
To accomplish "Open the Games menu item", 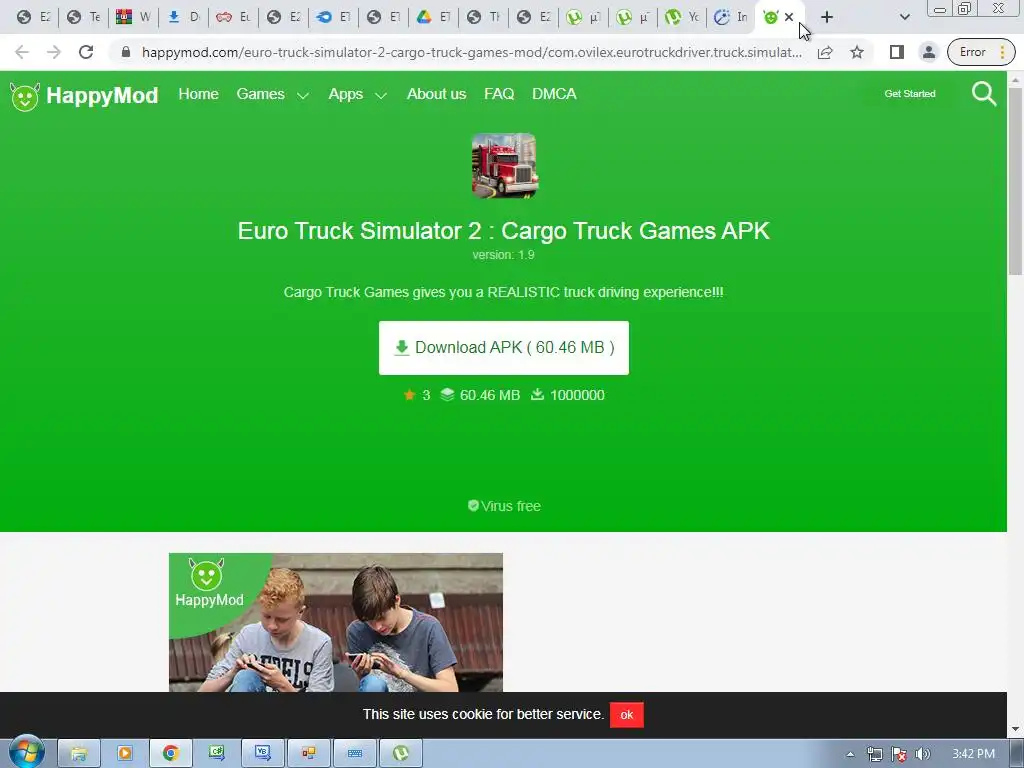I will click(x=261, y=94).
